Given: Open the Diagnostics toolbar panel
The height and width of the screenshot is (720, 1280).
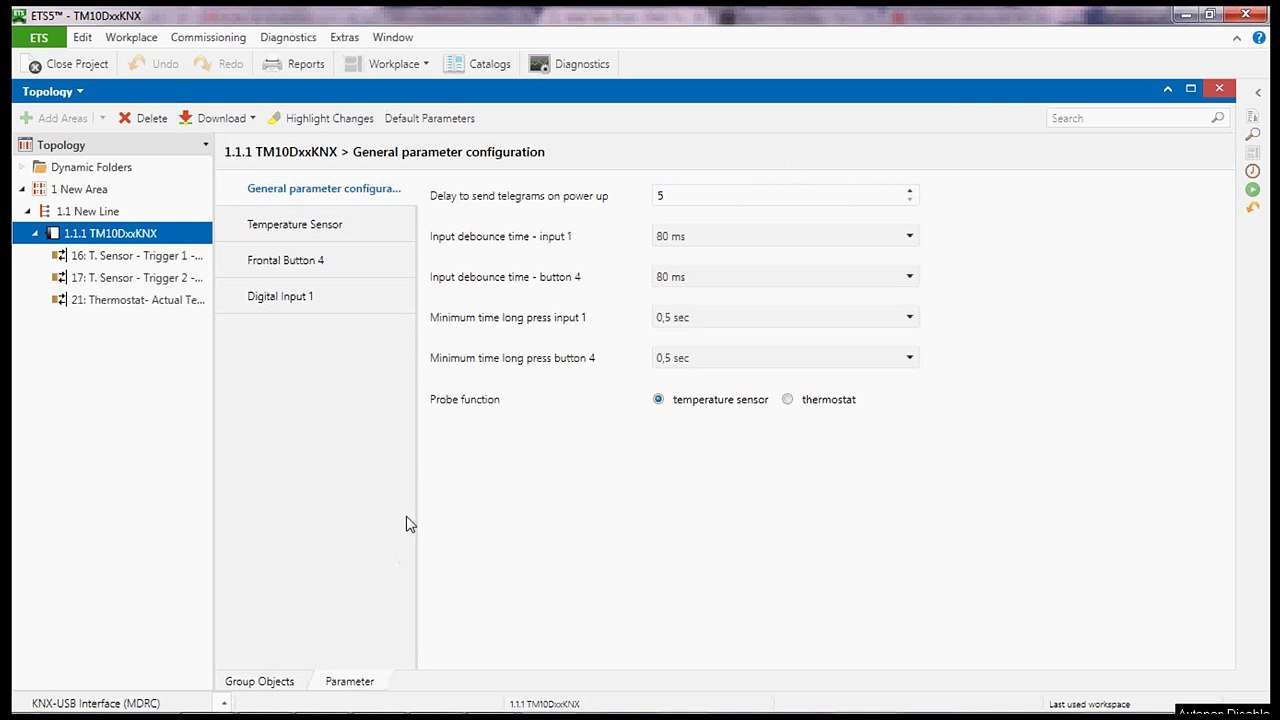Looking at the screenshot, I should coord(540,64).
